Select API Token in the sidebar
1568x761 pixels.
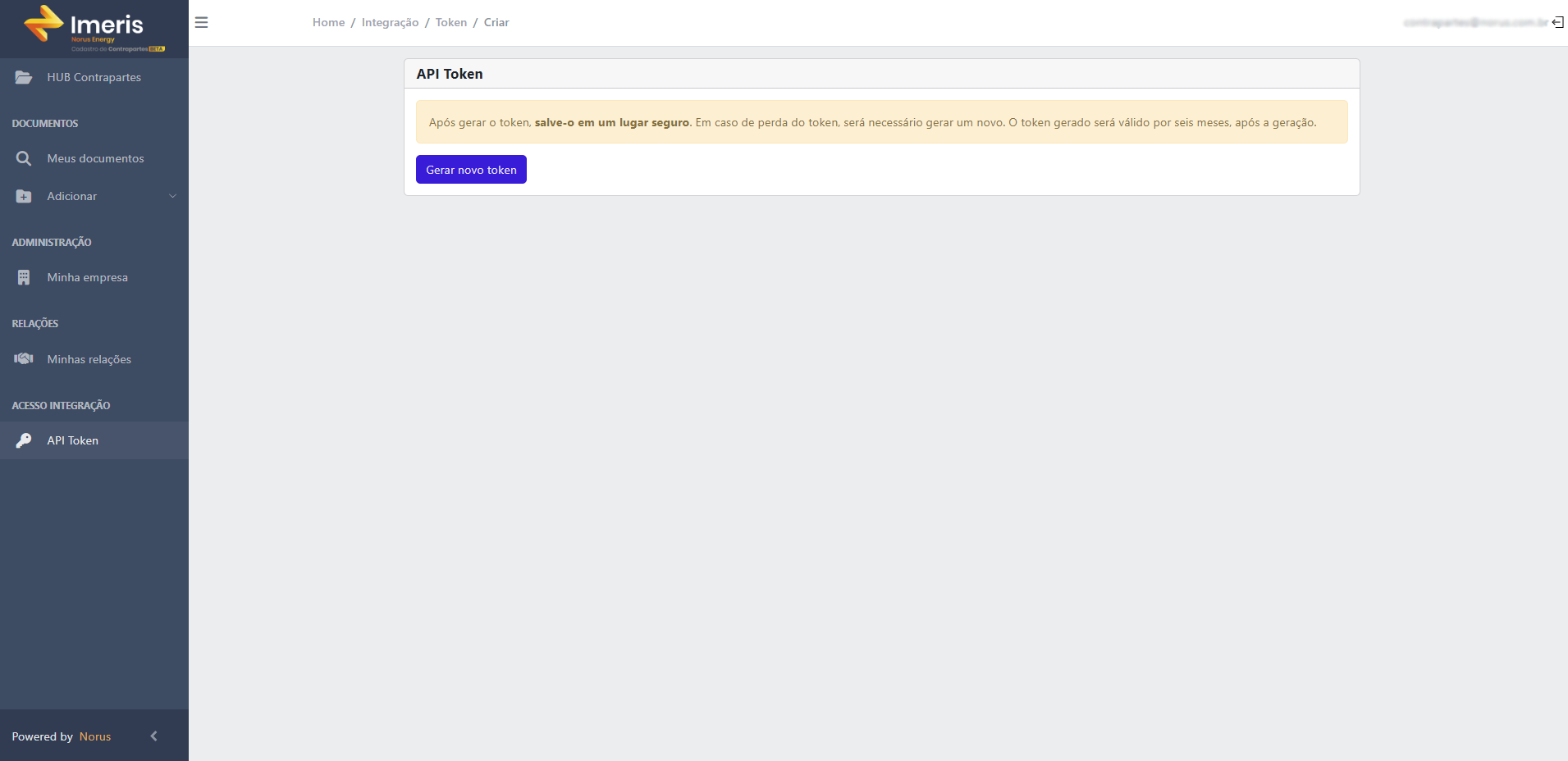click(94, 440)
